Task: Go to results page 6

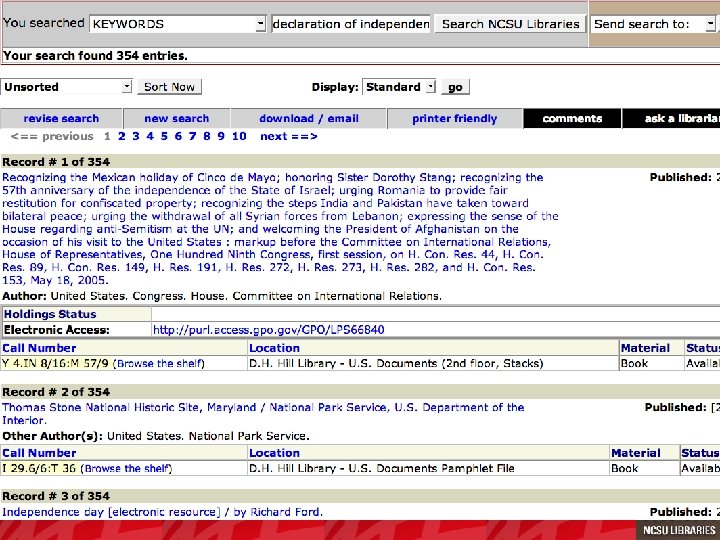Action: coord(178,136)
